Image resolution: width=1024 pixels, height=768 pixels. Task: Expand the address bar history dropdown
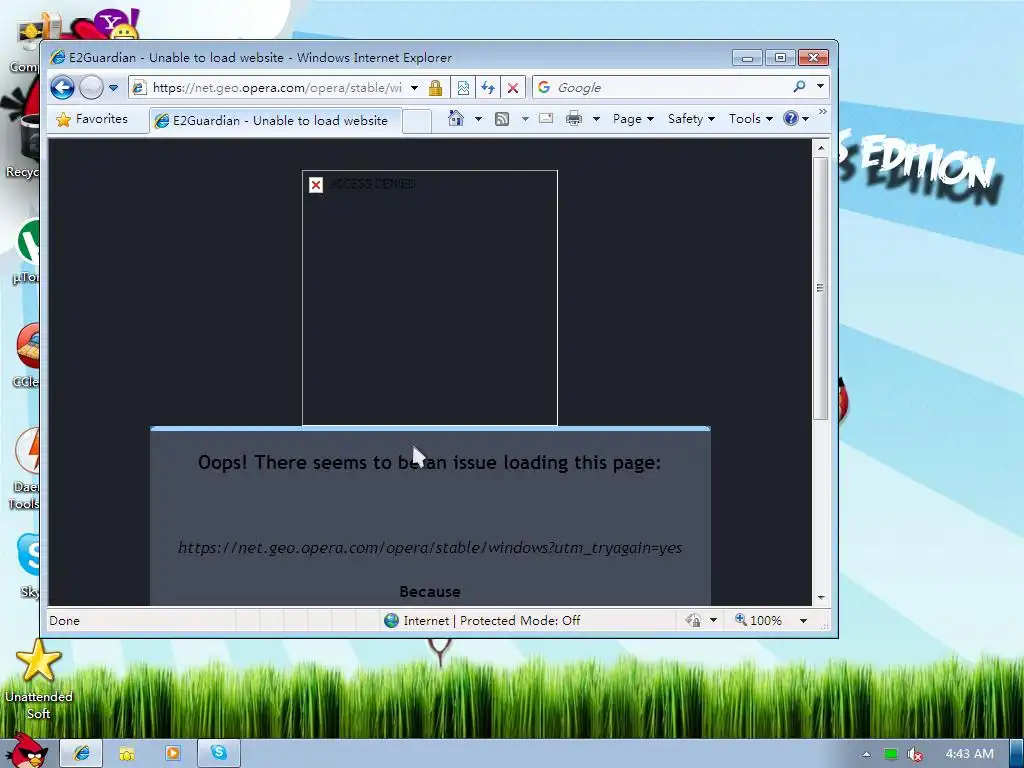point(414,88)
